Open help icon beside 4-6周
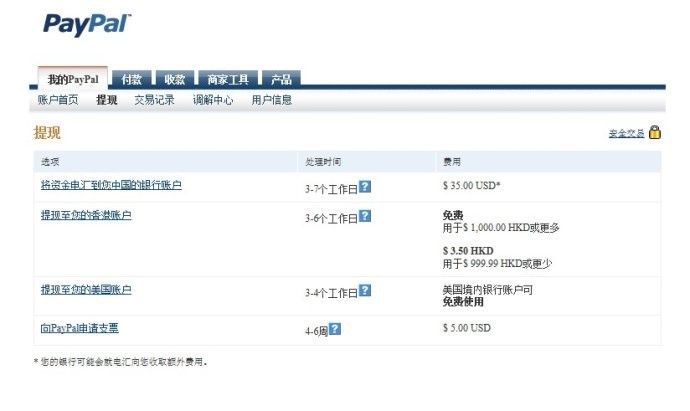The image size is (690, 411). point(335,329)
